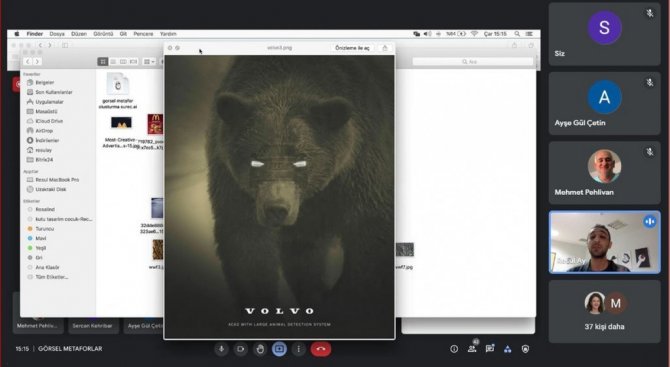Screen dimensions: 670x367
Task: Open Finder menu in menu bar
Action: (x=35, y=34)
